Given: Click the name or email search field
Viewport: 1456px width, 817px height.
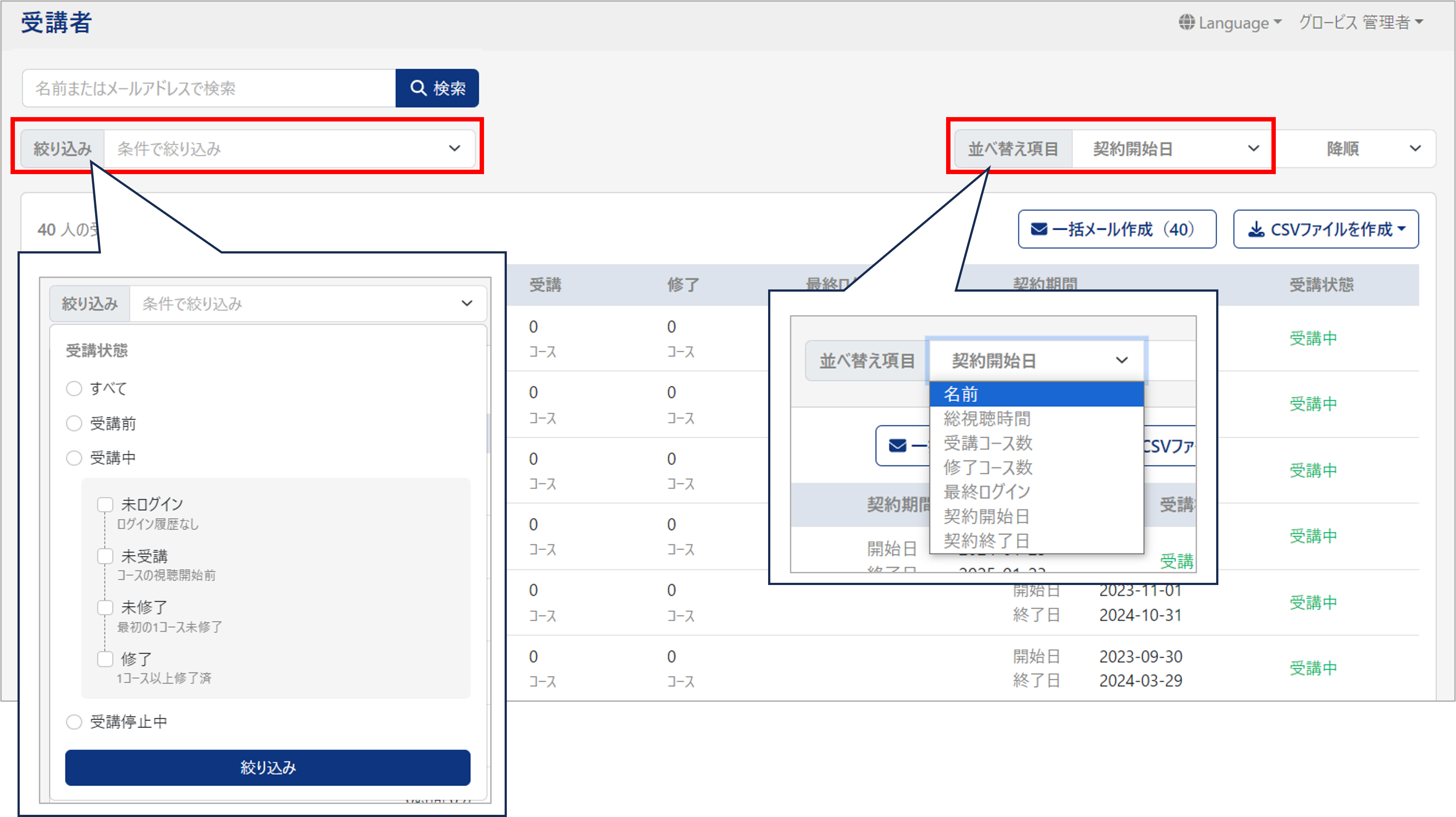Looking at the screenshot, I should point(209,88).
